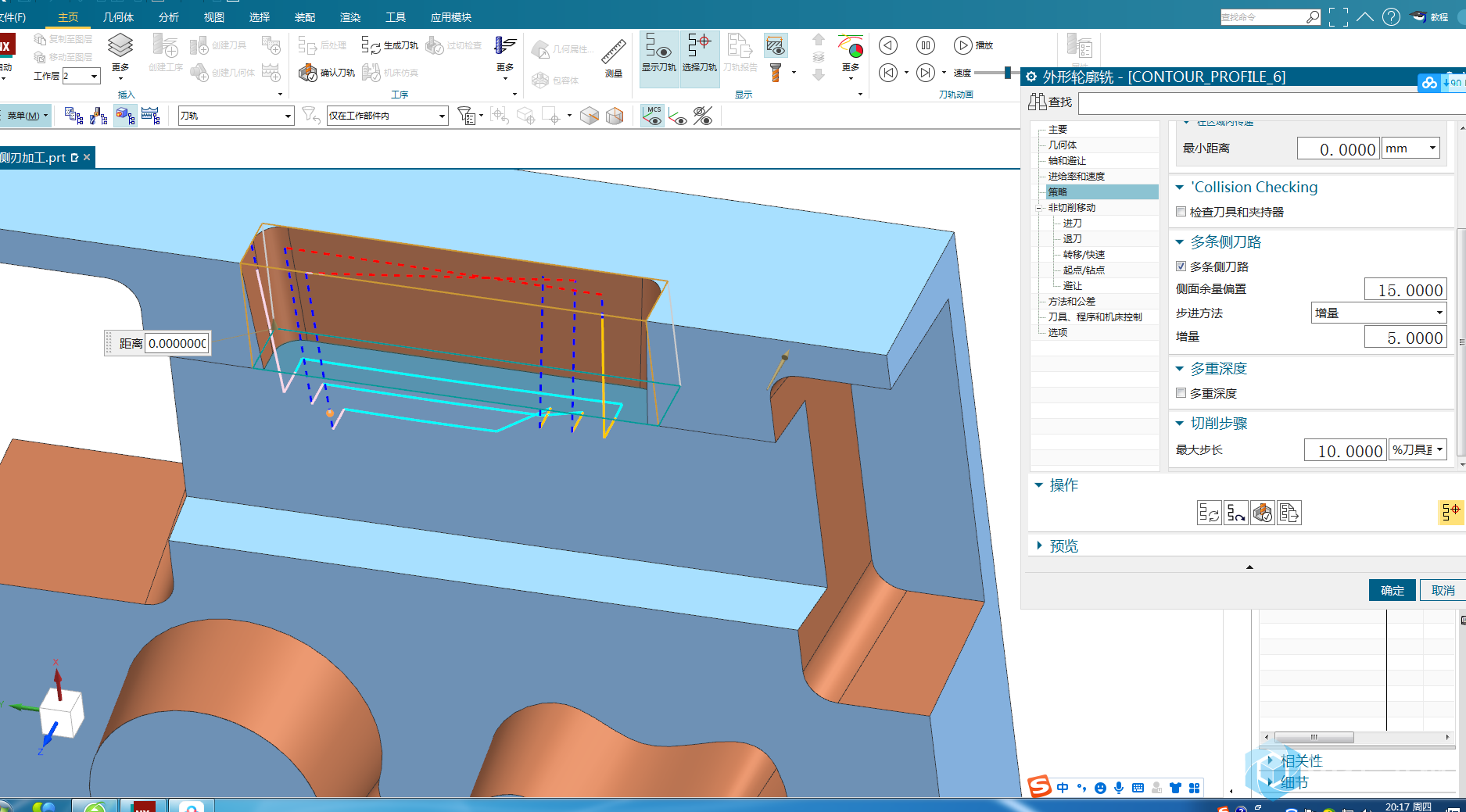The image size is (1466, 812).
Task: Click the 侧面余量偏置 value field
Action: tap(1405, 289)
